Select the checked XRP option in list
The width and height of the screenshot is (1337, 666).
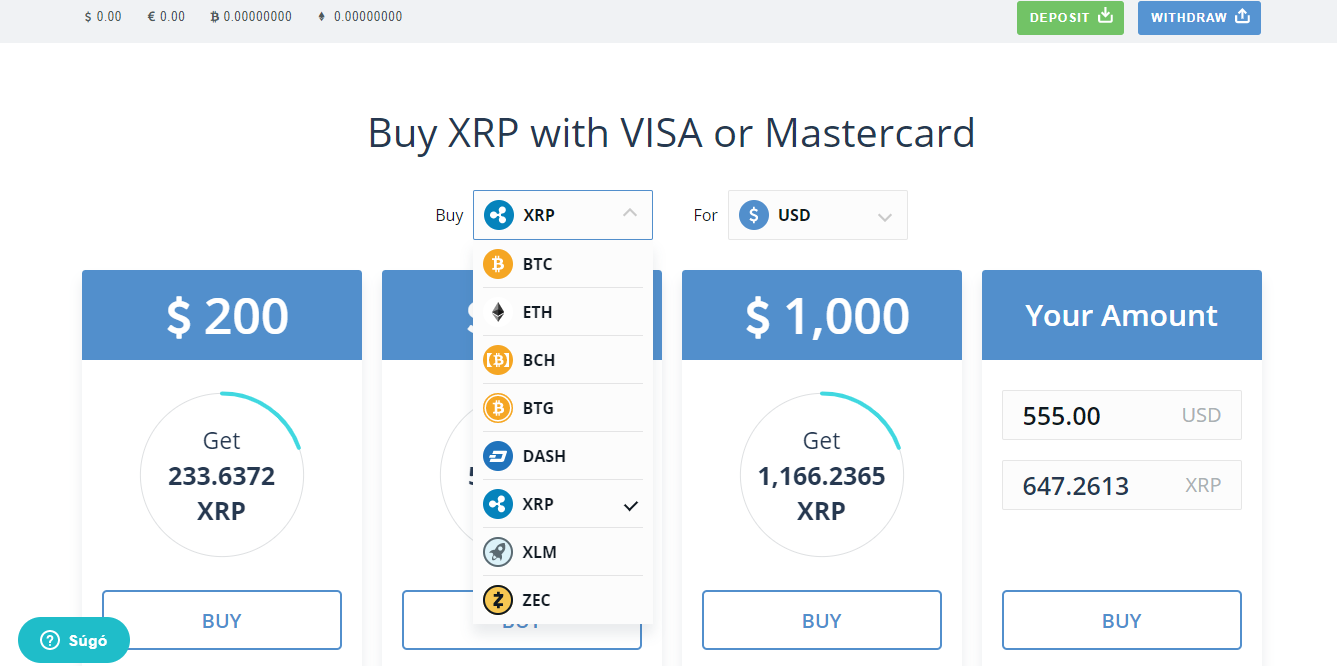(562, 504)
